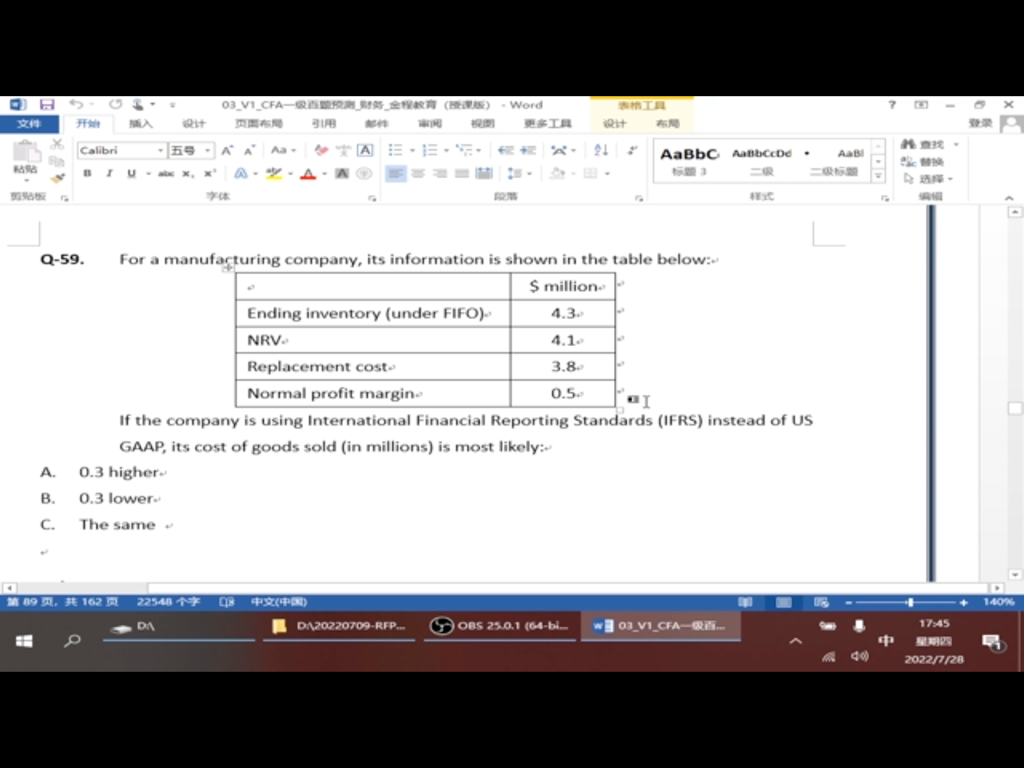Click the Text Effects glowing A icon
1024x768 pixels.
pos(241,173)
